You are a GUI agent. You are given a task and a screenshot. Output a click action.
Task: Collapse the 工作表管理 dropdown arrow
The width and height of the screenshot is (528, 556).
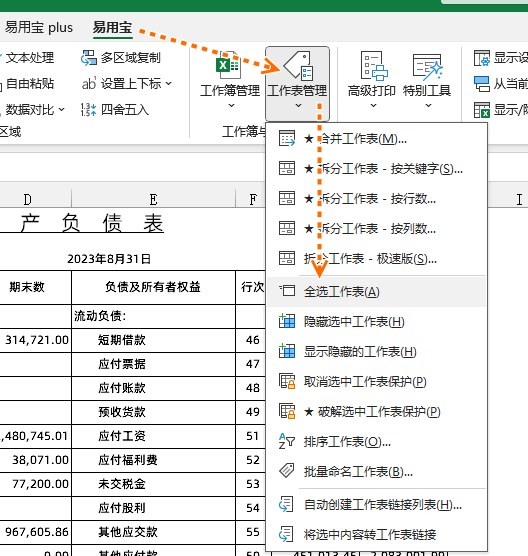click(x=299, y=105)
